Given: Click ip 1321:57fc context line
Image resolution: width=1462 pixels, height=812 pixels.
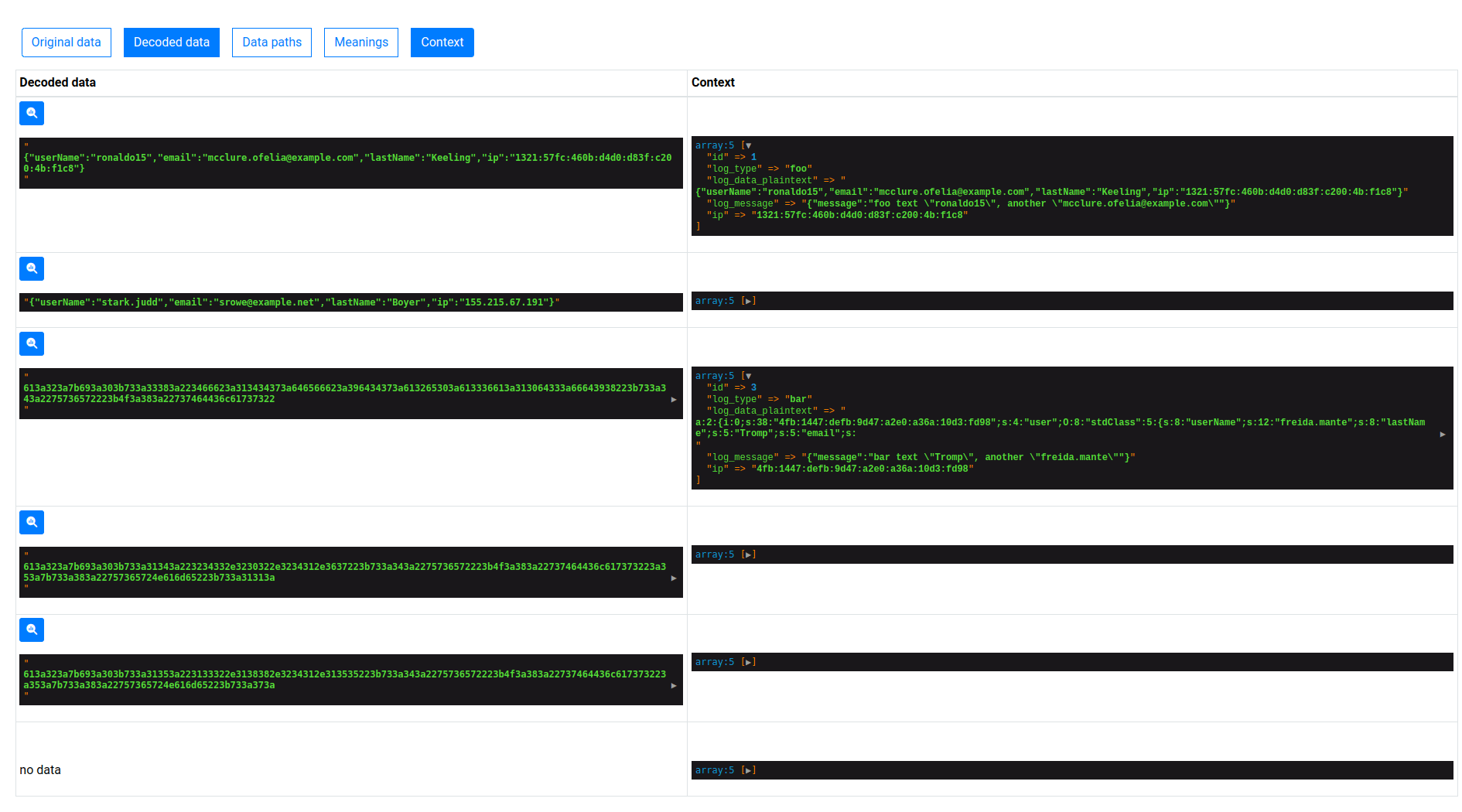Looking at the screenshot, I should tap(837, 215).
